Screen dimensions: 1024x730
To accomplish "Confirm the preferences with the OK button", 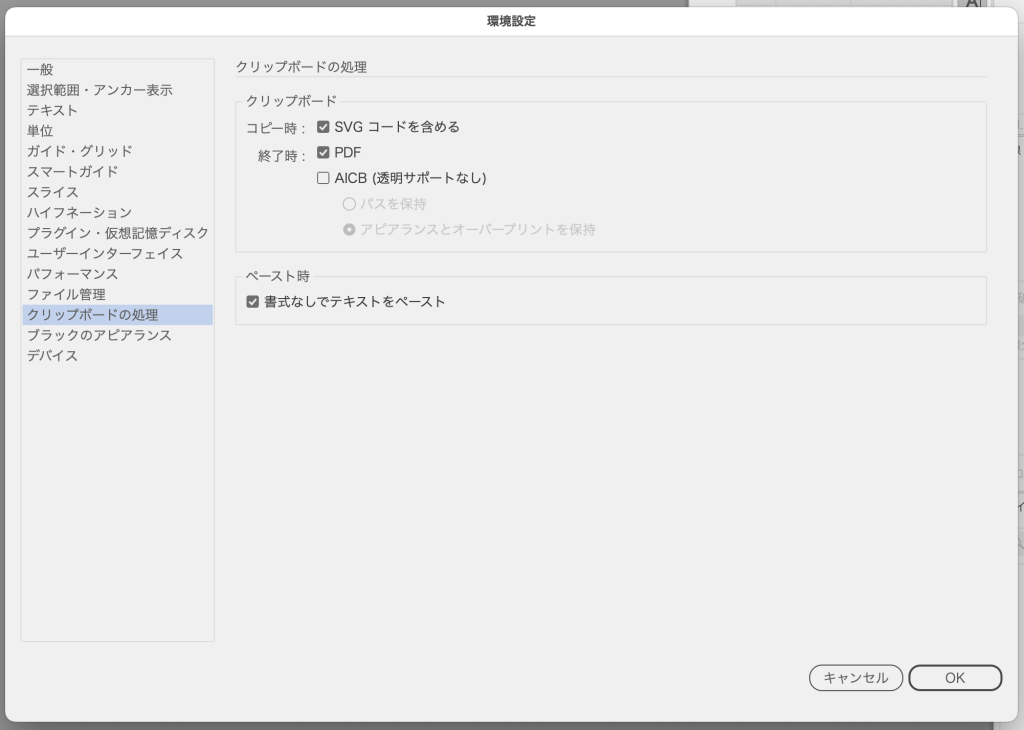I will tap(954, 678).
